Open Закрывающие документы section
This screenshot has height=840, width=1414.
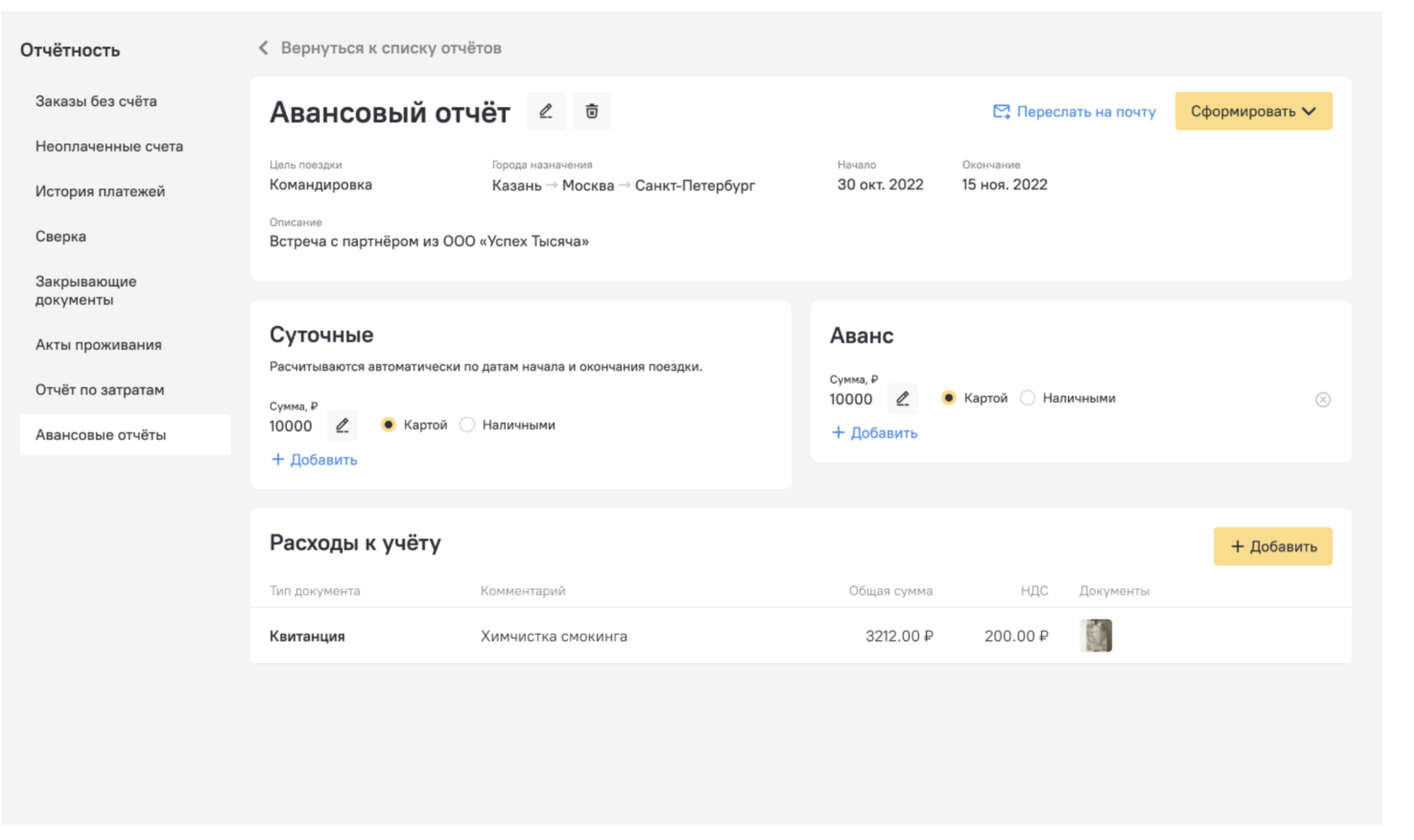point(86,290)
